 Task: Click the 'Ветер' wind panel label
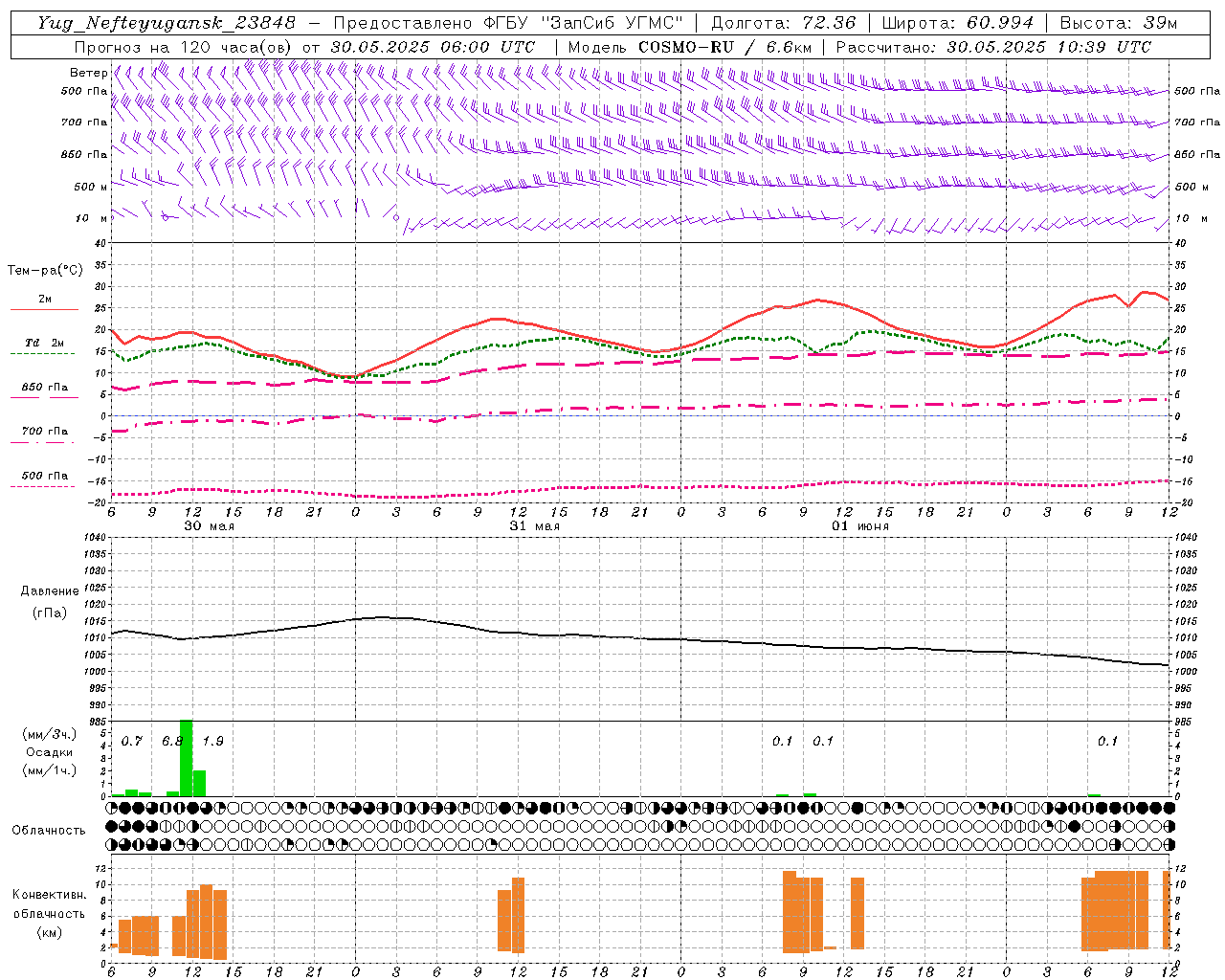[88, 73]
